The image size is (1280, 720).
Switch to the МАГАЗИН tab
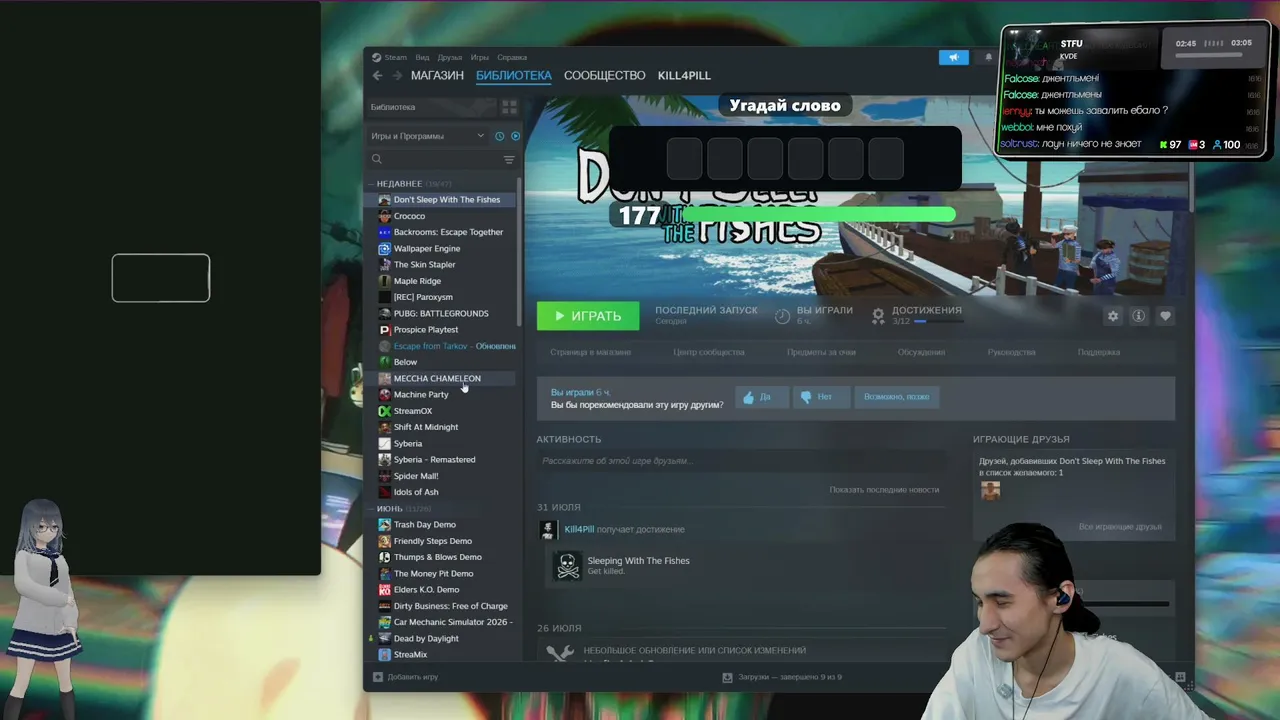coord(437,76)
